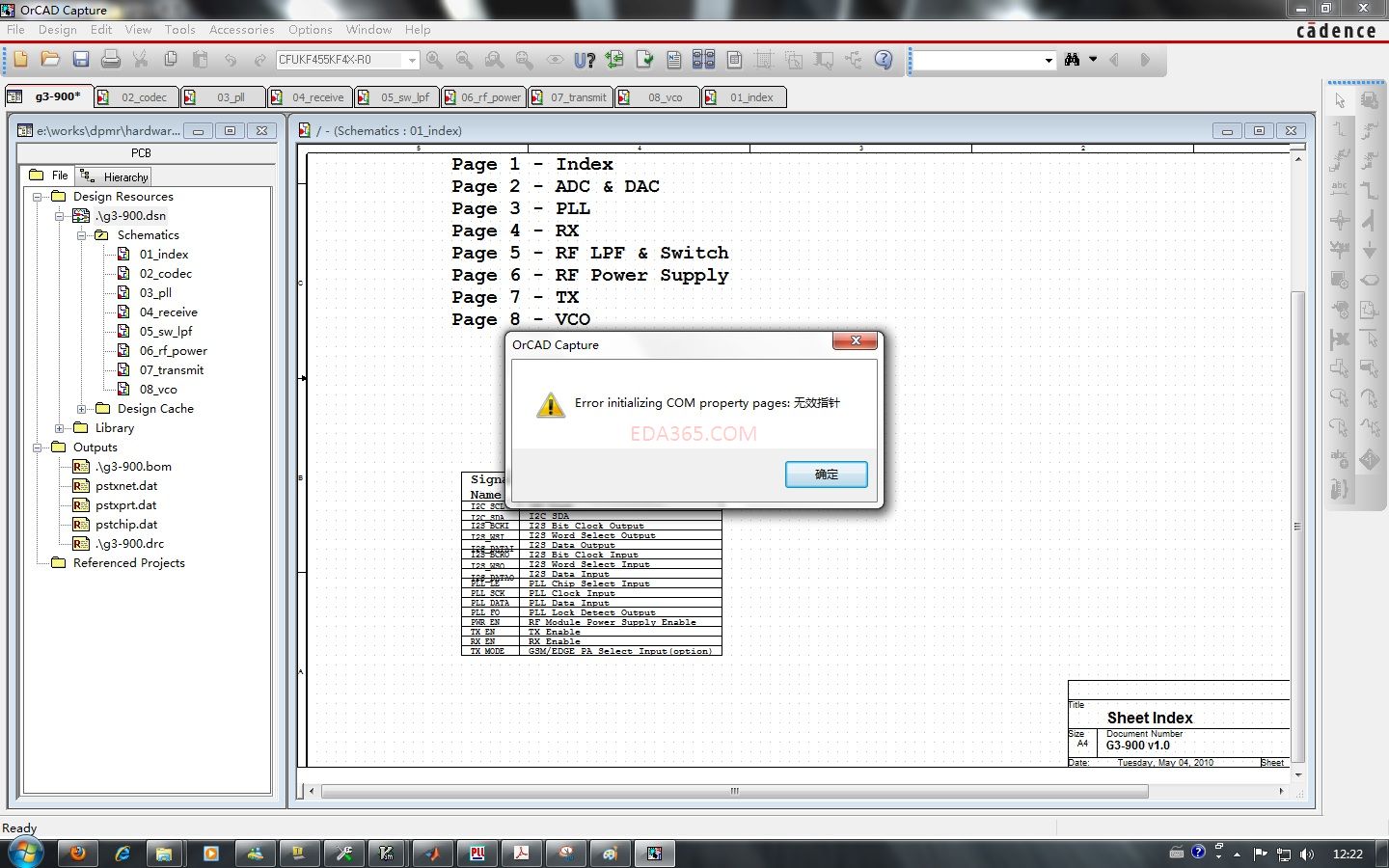Open the Tools menu

click(180, 30)
